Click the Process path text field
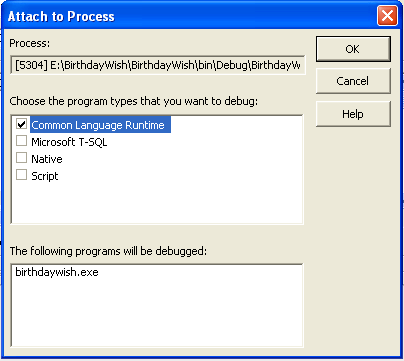Screen dimensions: 404x361 [158, 65]
